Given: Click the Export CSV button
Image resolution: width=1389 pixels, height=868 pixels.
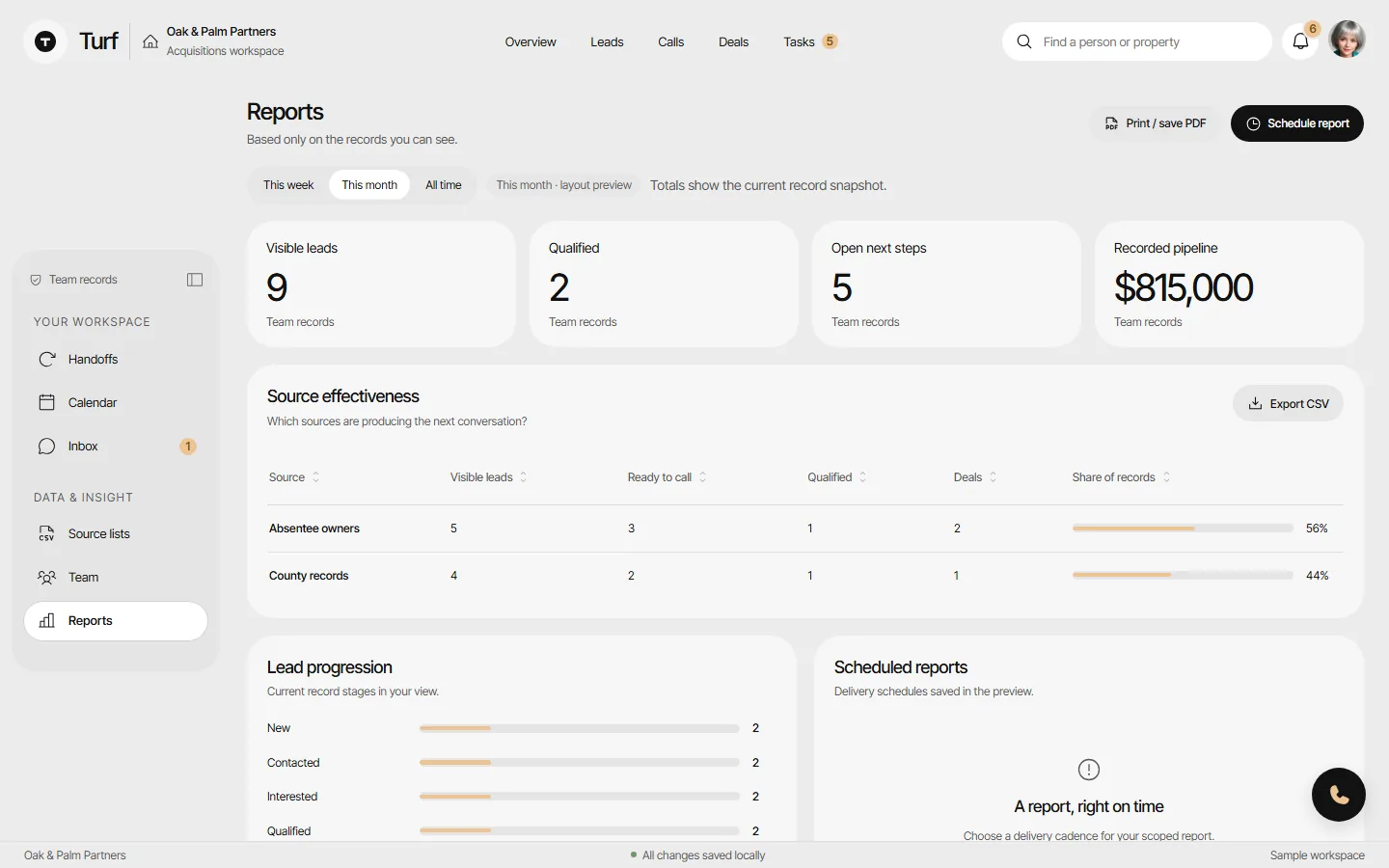Looking at the screenshot, I should click(x=1288, y=404).
